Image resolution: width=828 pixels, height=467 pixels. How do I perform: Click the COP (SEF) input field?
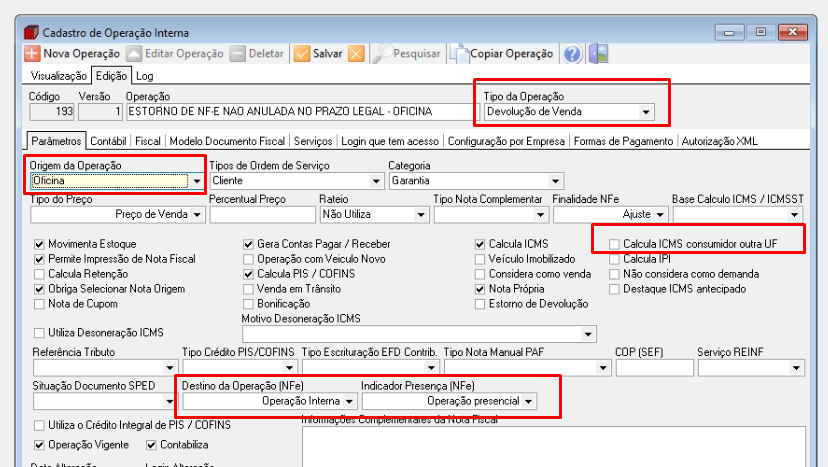(654, 368)
